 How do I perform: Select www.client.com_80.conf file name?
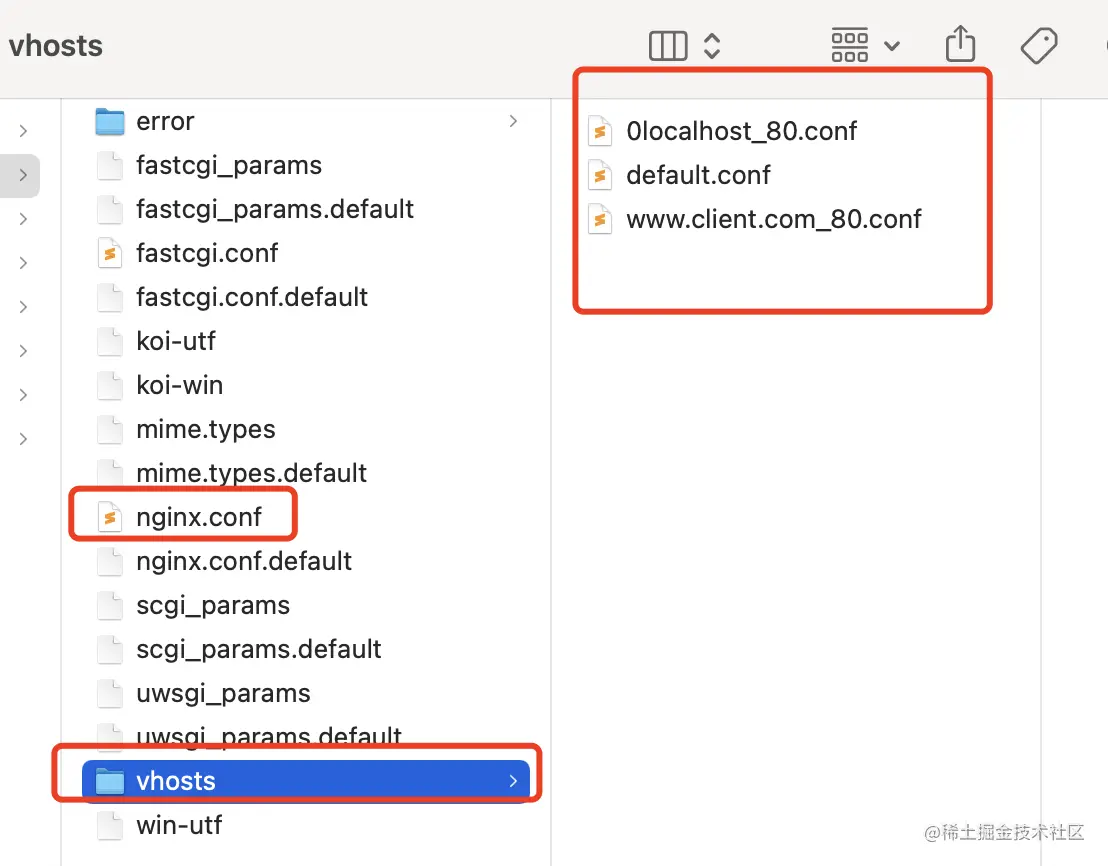point(774,220)
